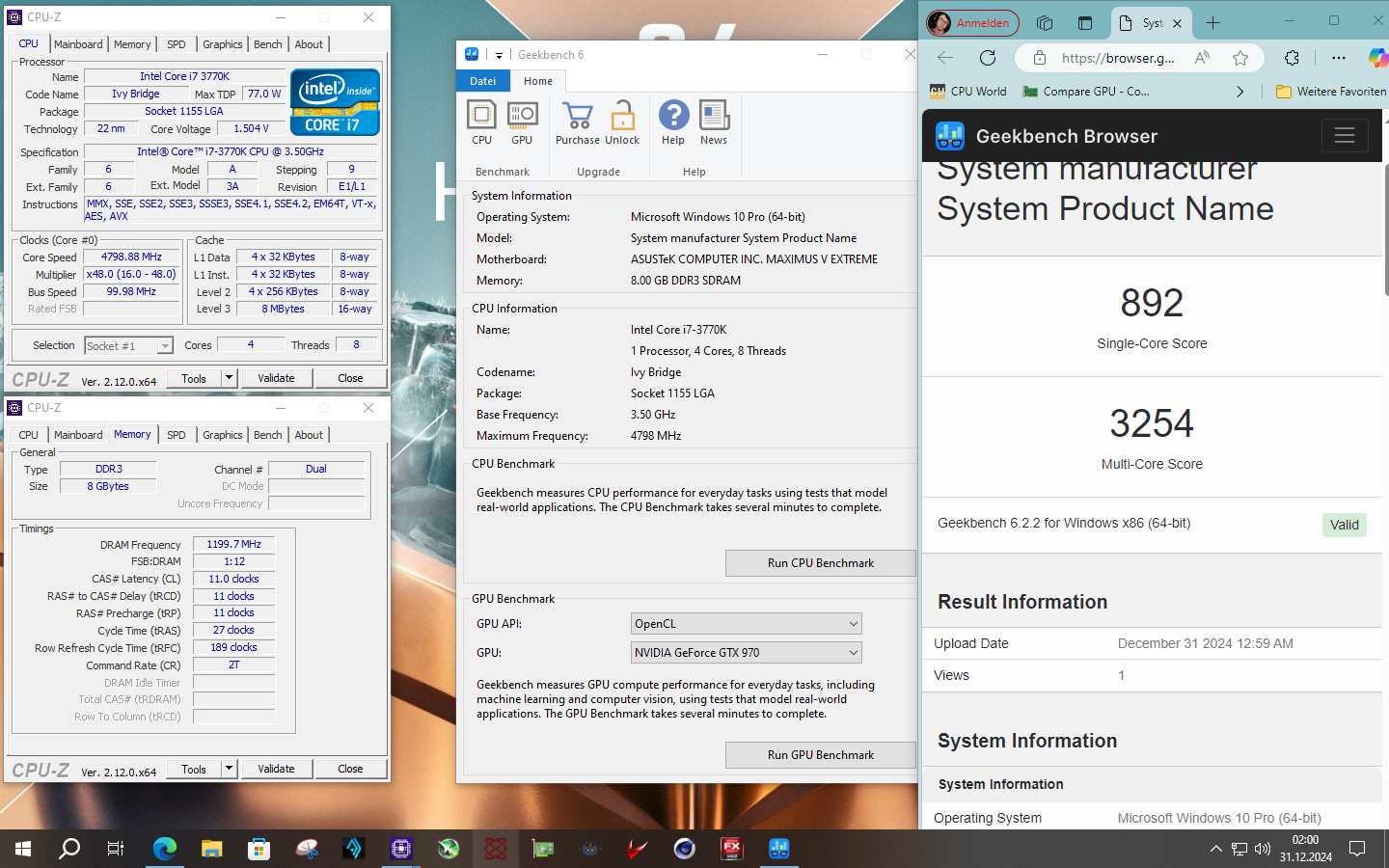Click the Valid badge on Geekbench result
Viewport: 1389px width, 868px height.
pyautogui.click(x=1344, y=525)
